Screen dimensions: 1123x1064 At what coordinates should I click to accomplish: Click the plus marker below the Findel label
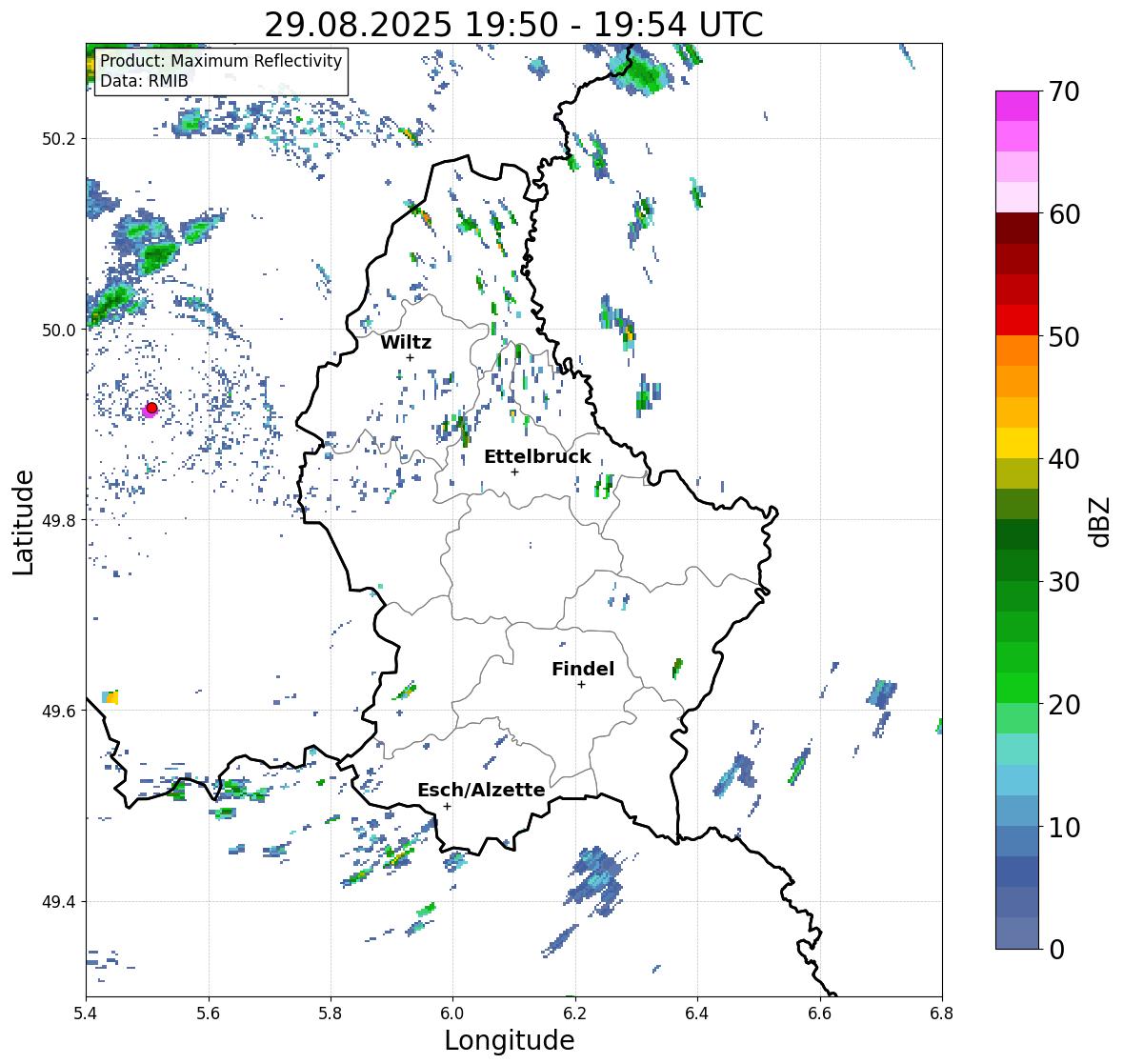coord(582,685)
